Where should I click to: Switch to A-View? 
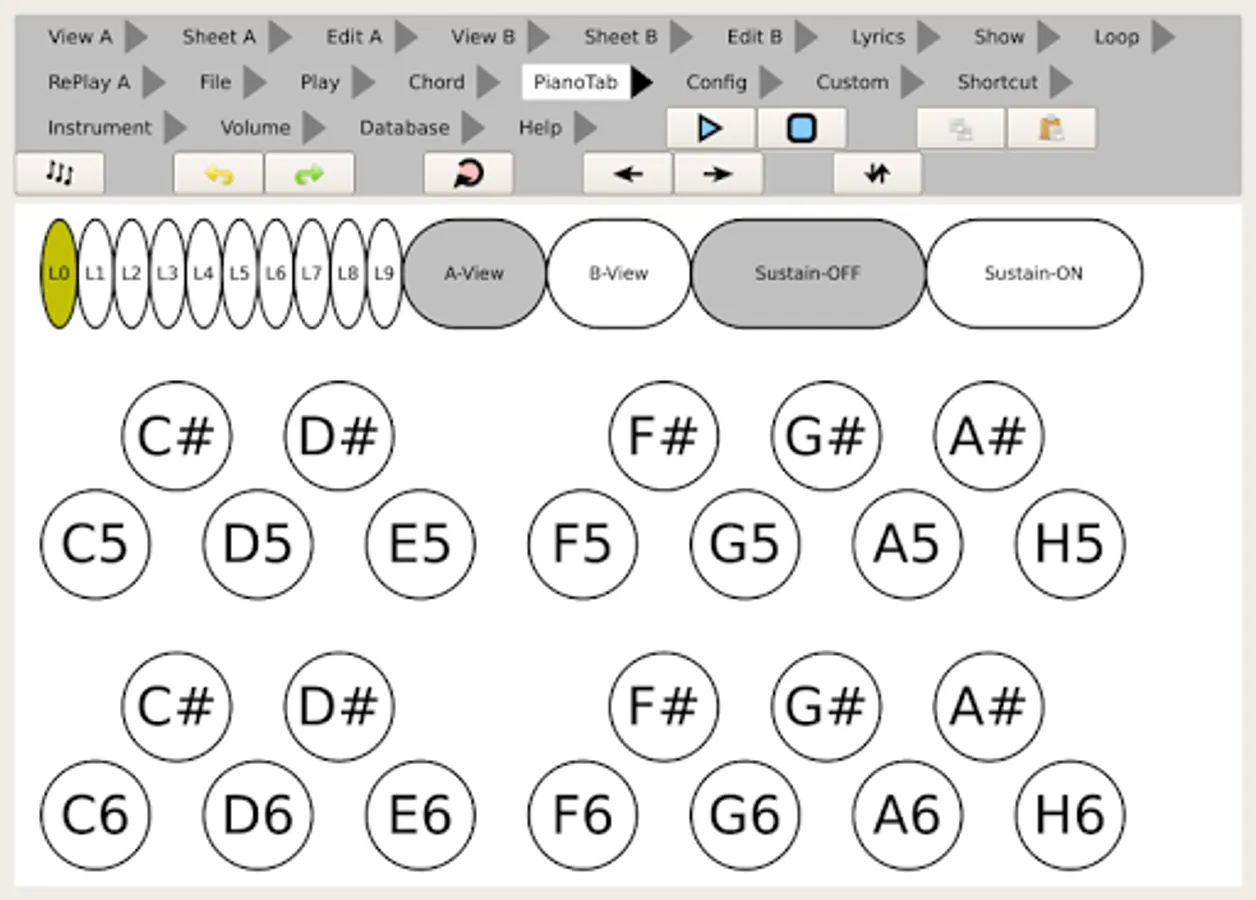(474, 274)
